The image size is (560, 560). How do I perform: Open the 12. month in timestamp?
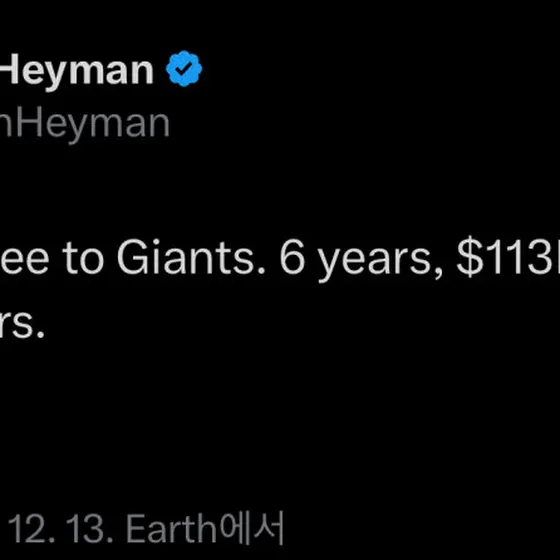(x=31, y=529)
